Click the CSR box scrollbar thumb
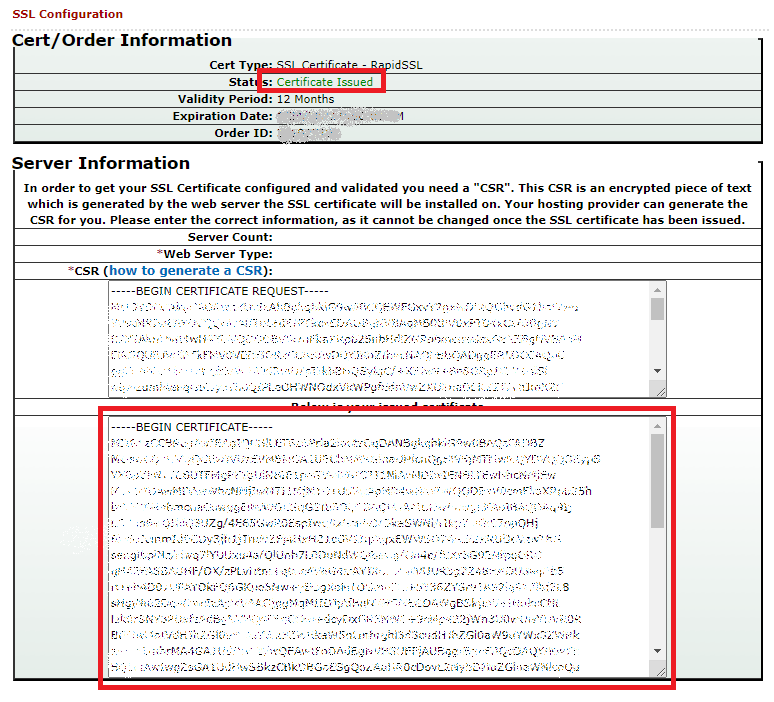The image size is (774, 702). (657, 309)
